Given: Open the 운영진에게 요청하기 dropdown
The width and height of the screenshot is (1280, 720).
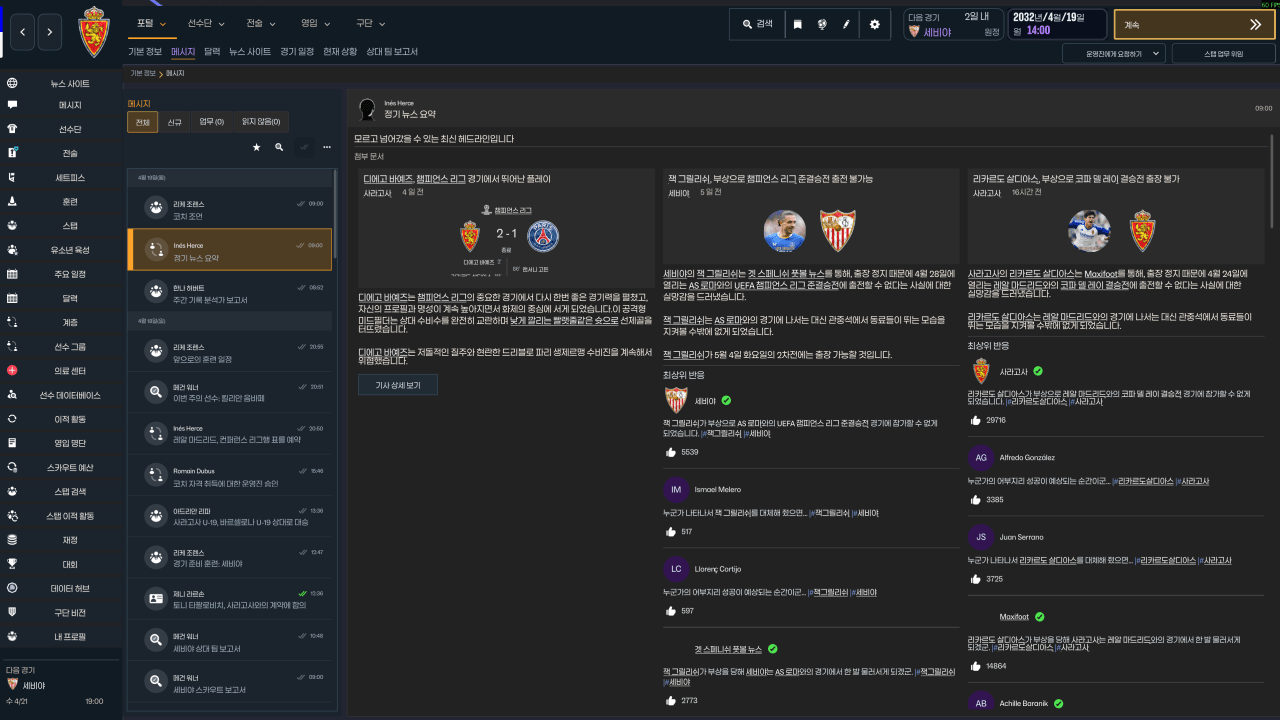Looking at the screenshot, I should [1114, 53].
